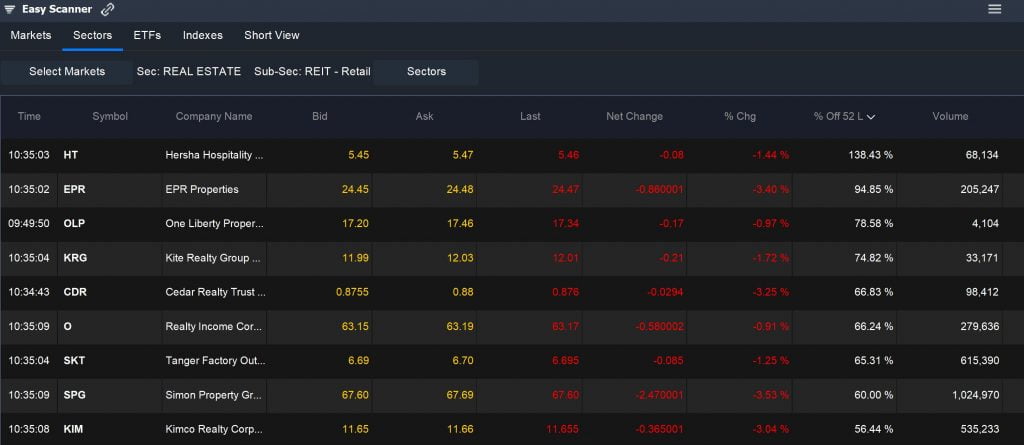Sort by the Symbol column header

(110, 116)
